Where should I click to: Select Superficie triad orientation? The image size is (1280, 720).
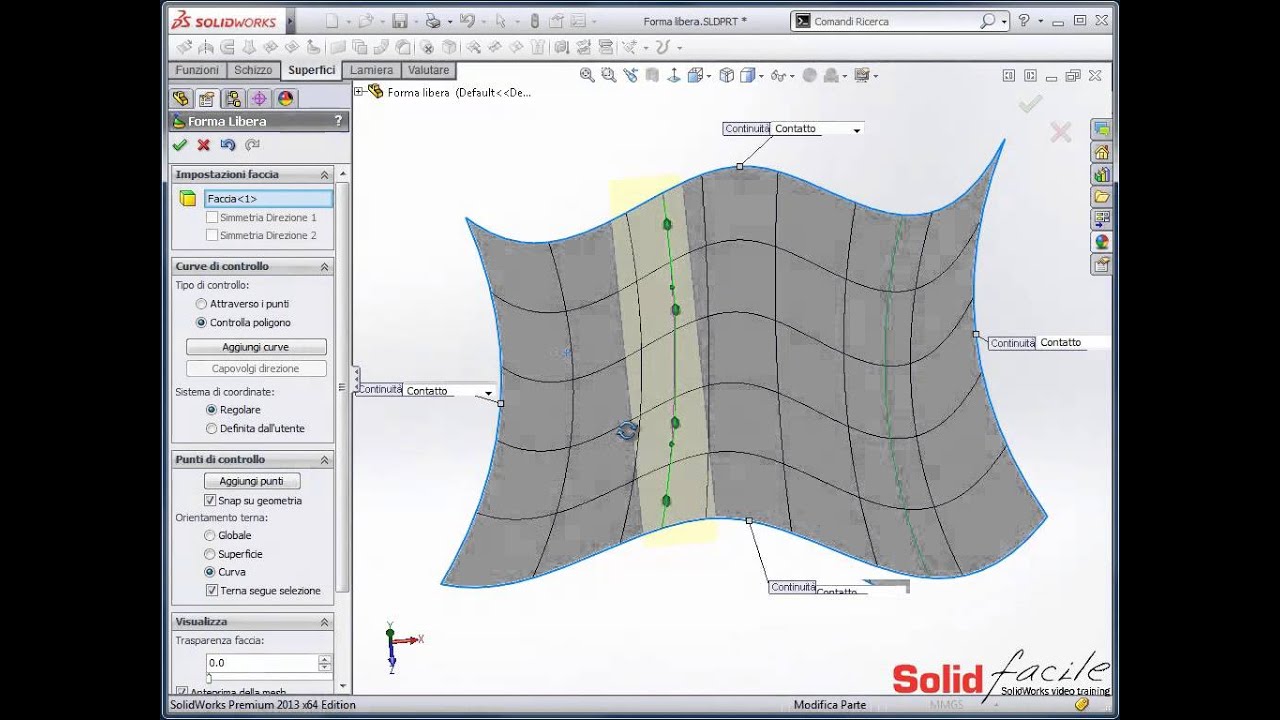coord(209,554)
